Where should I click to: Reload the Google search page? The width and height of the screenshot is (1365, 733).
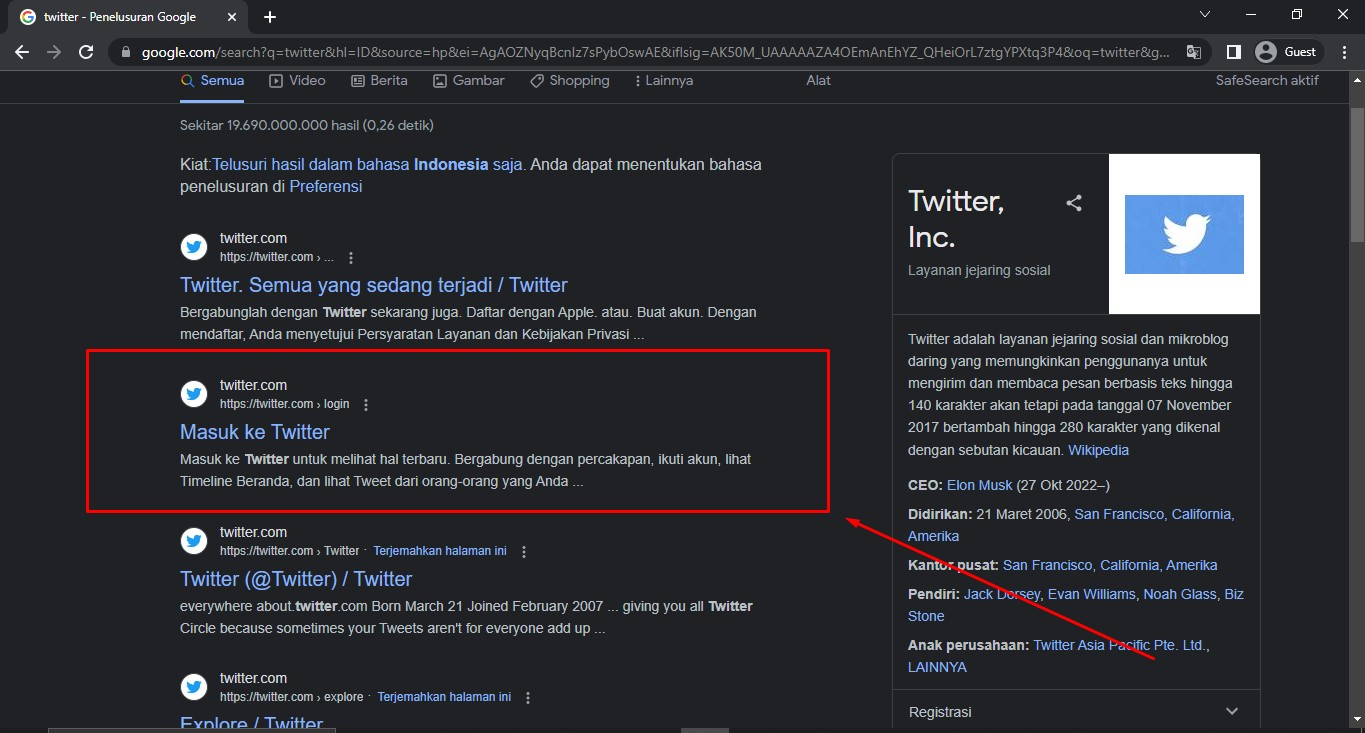click(86, 51)
